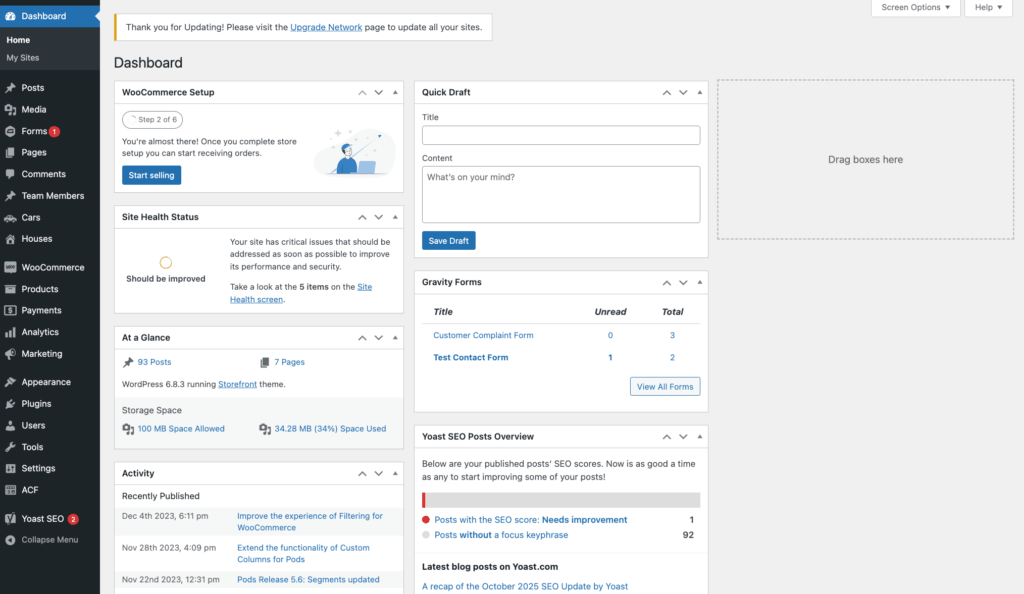The height and width of the screenshot is (594, 1024).
Task: Click the SEO score progress bar
Action: pos(560,499)
